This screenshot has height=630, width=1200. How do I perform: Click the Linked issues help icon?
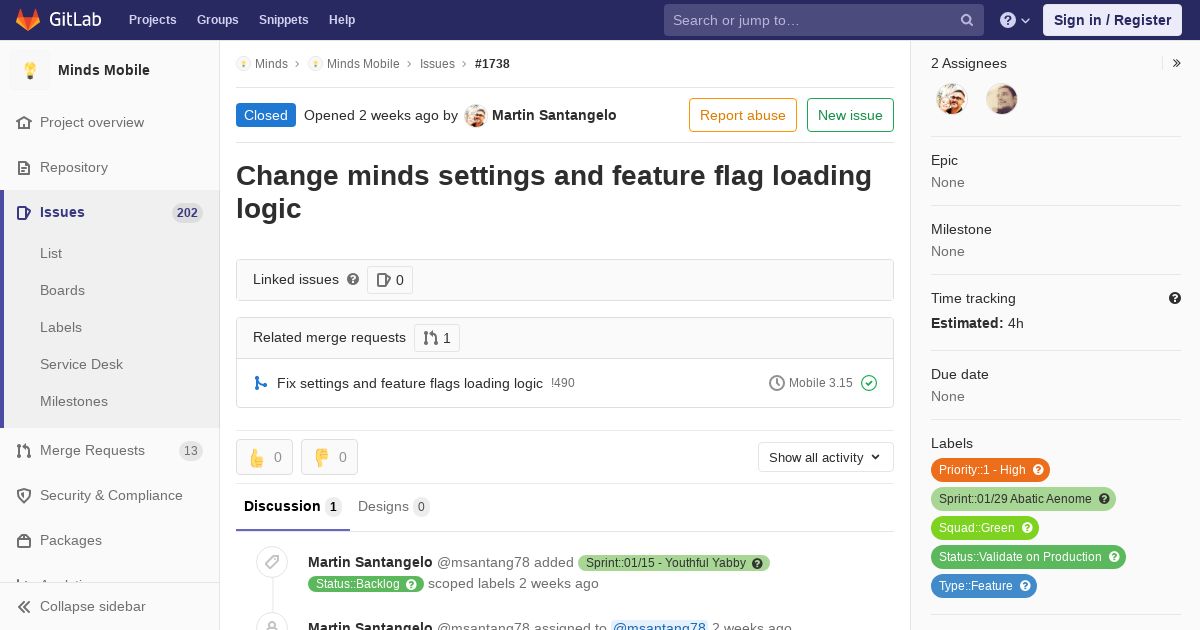[x=353, y=279]
